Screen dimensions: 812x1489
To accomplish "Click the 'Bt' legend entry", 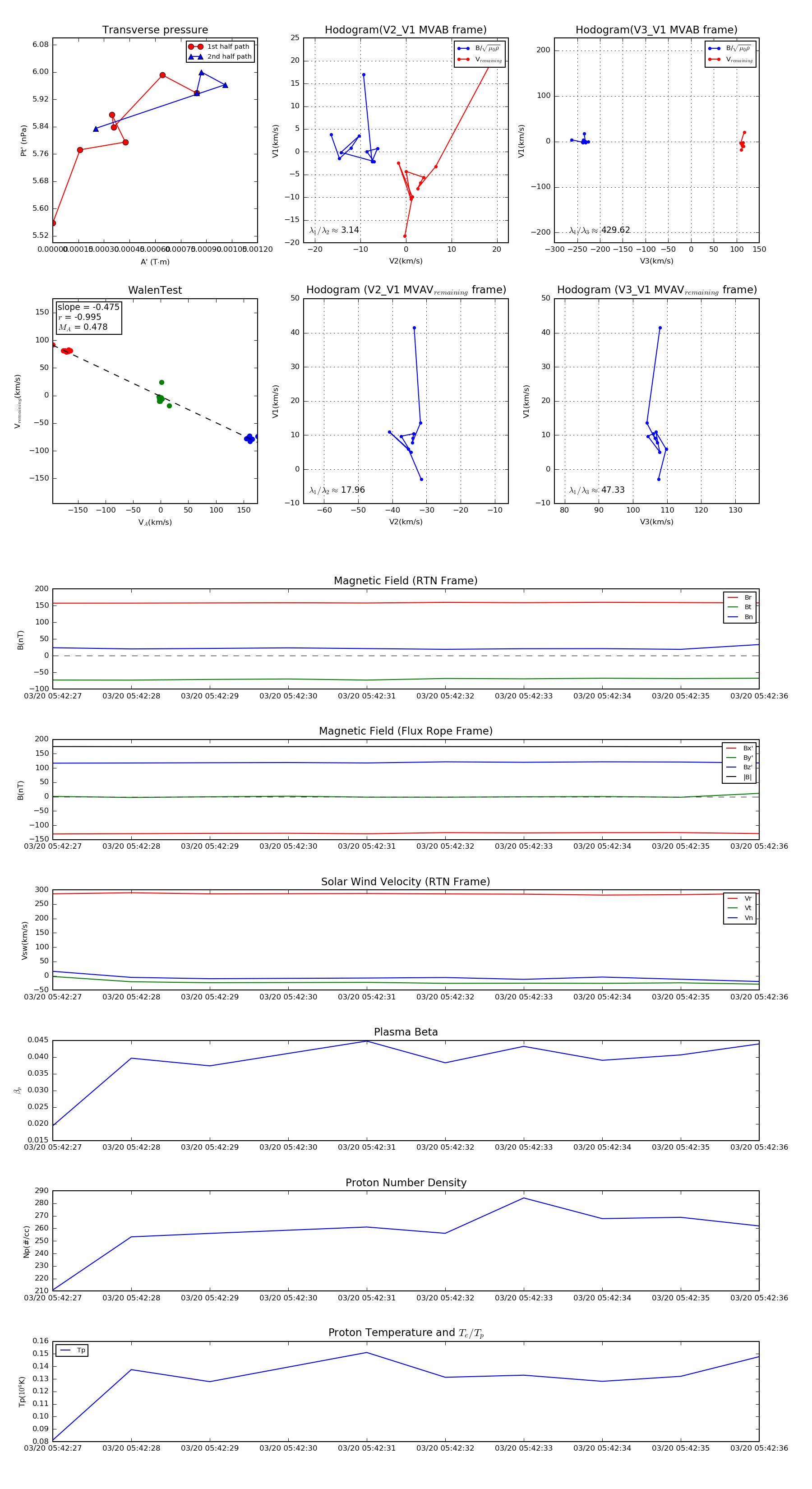I will 740,607.
